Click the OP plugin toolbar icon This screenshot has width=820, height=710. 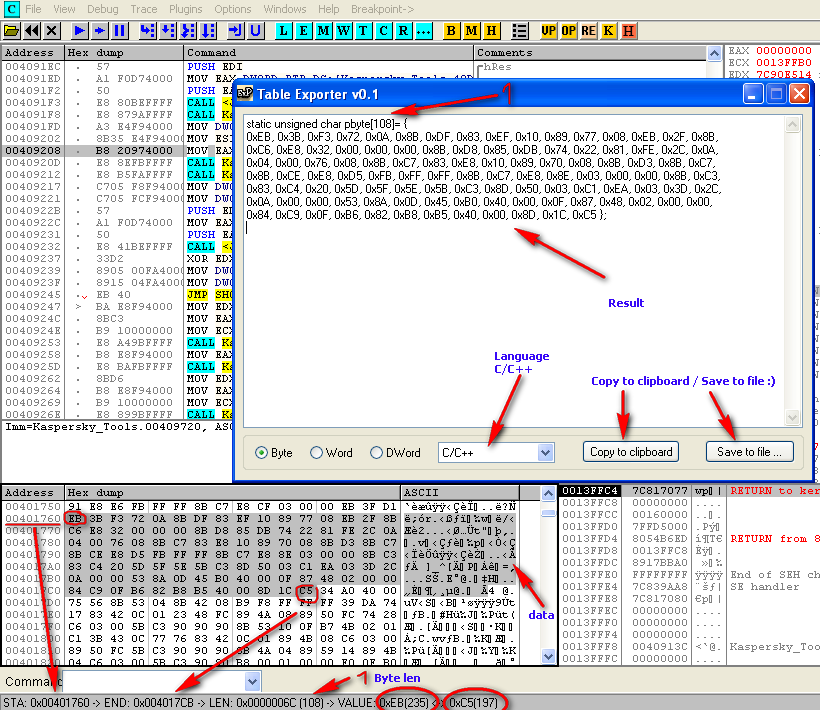(568, 31)
